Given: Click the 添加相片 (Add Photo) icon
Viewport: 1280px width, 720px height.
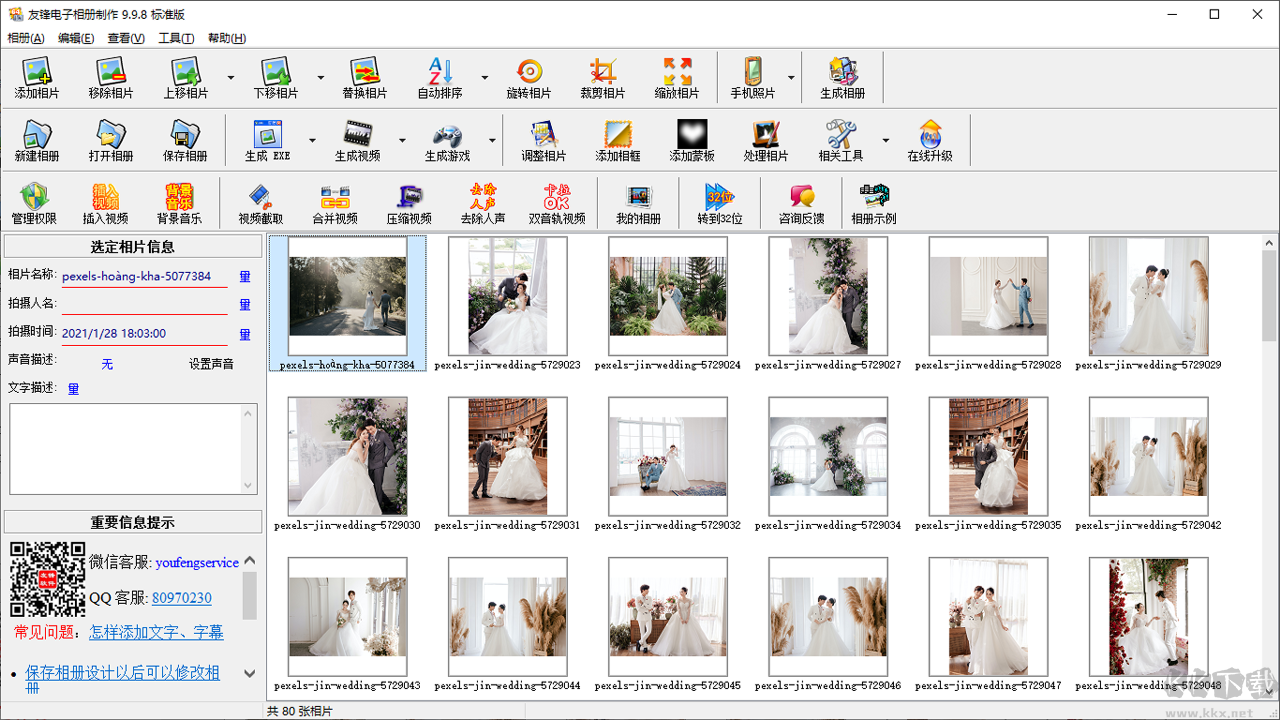Looking at the screenshot, I should coord(37,78).
